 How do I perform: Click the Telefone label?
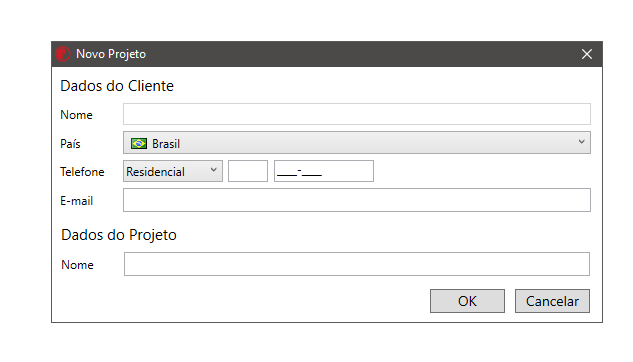(x=82, y=172)
